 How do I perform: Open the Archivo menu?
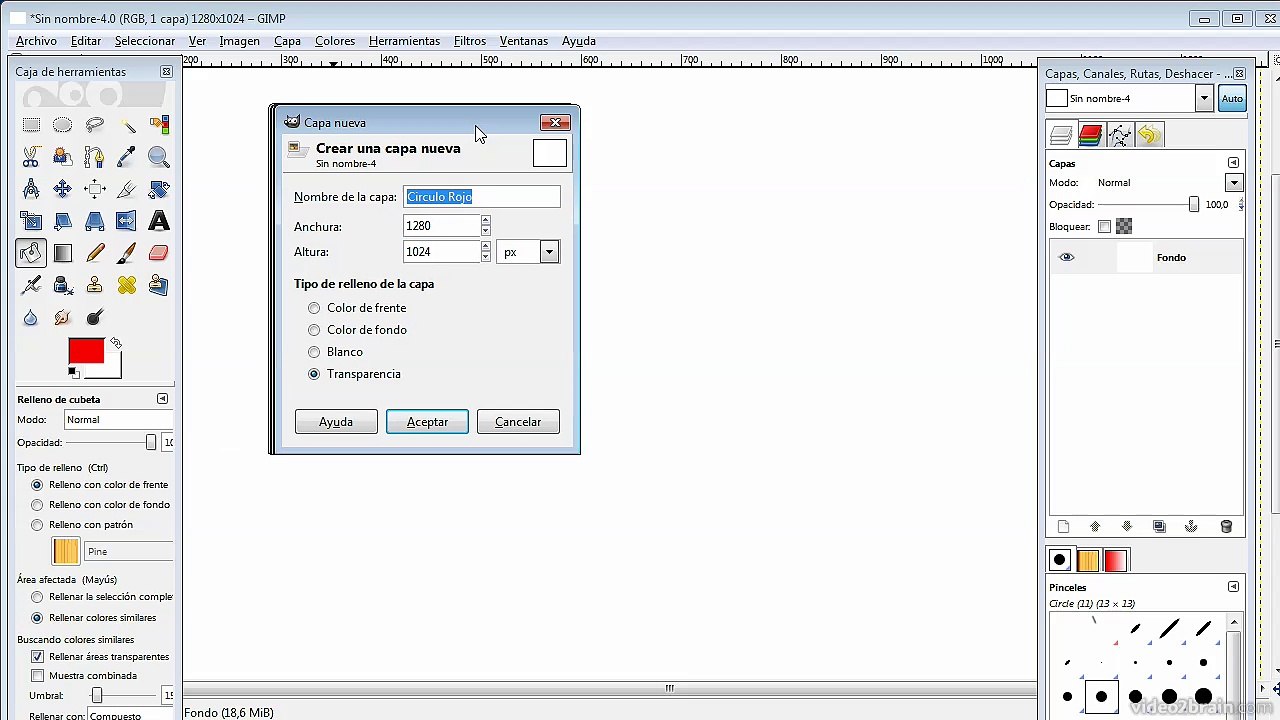(36, 41)
